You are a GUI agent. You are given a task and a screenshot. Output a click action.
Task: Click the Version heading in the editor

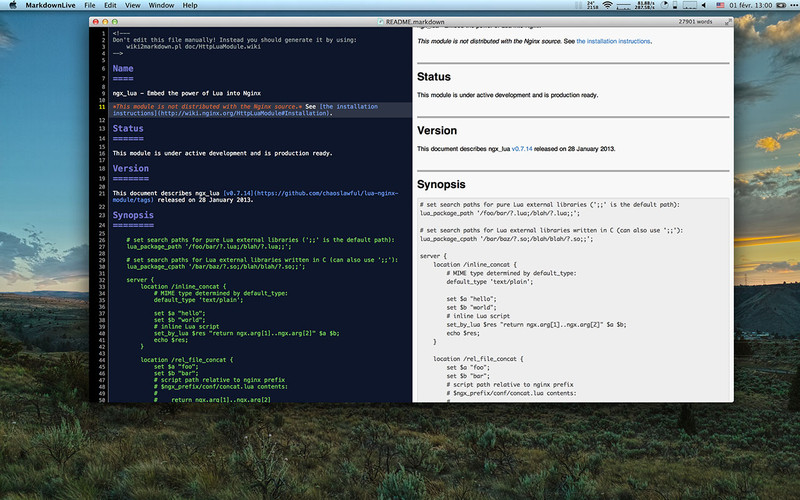click(131, 168)
